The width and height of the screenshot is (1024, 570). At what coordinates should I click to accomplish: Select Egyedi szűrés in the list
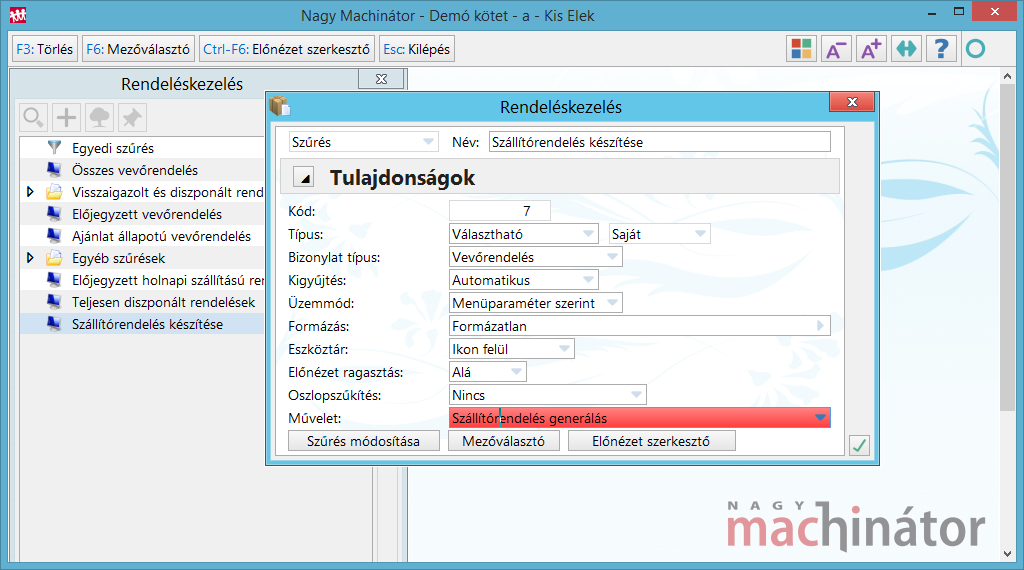pos(142,148)
